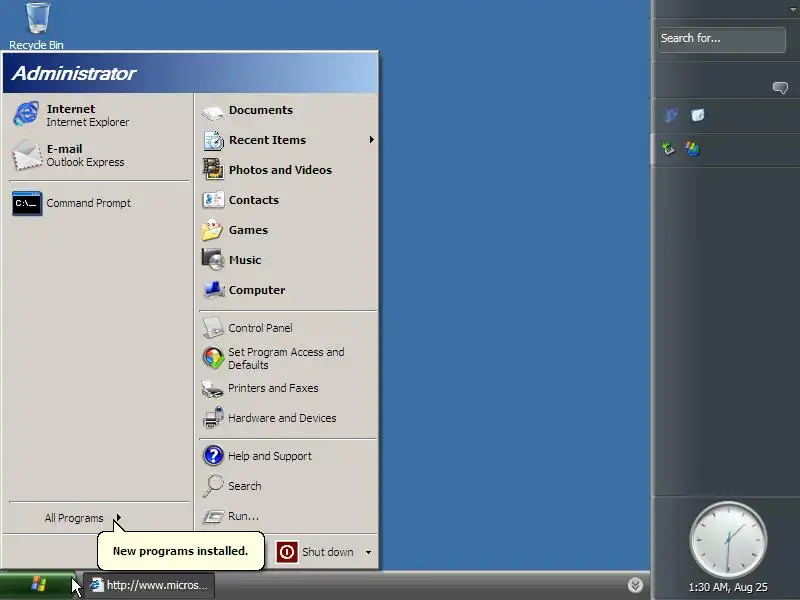Open Internet Explorer from the Start menu
Viewport: 800px width, 600px height.
(x=98, y=115)
